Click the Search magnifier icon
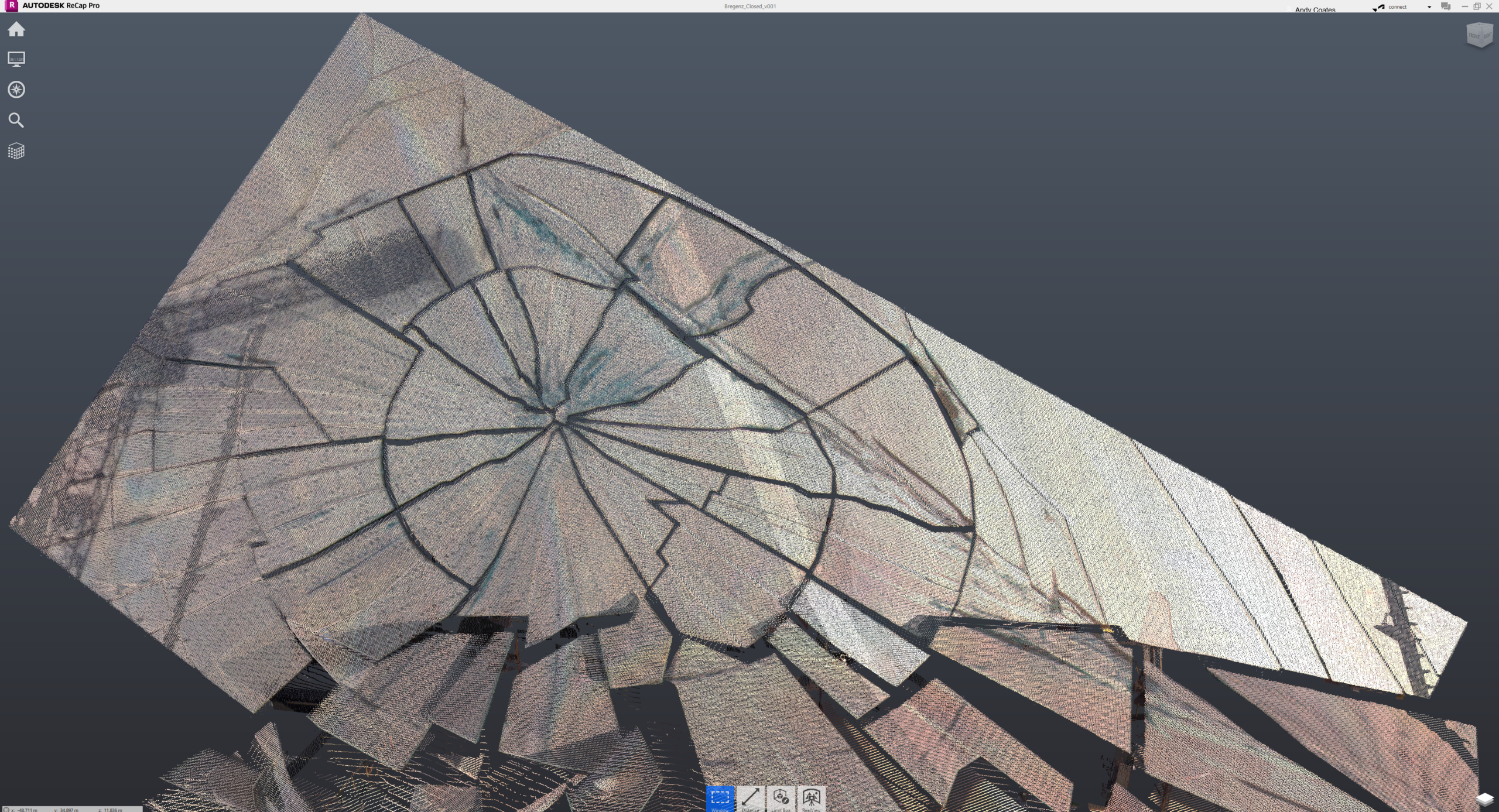The image size is (1499, 812). click(16, 121)
